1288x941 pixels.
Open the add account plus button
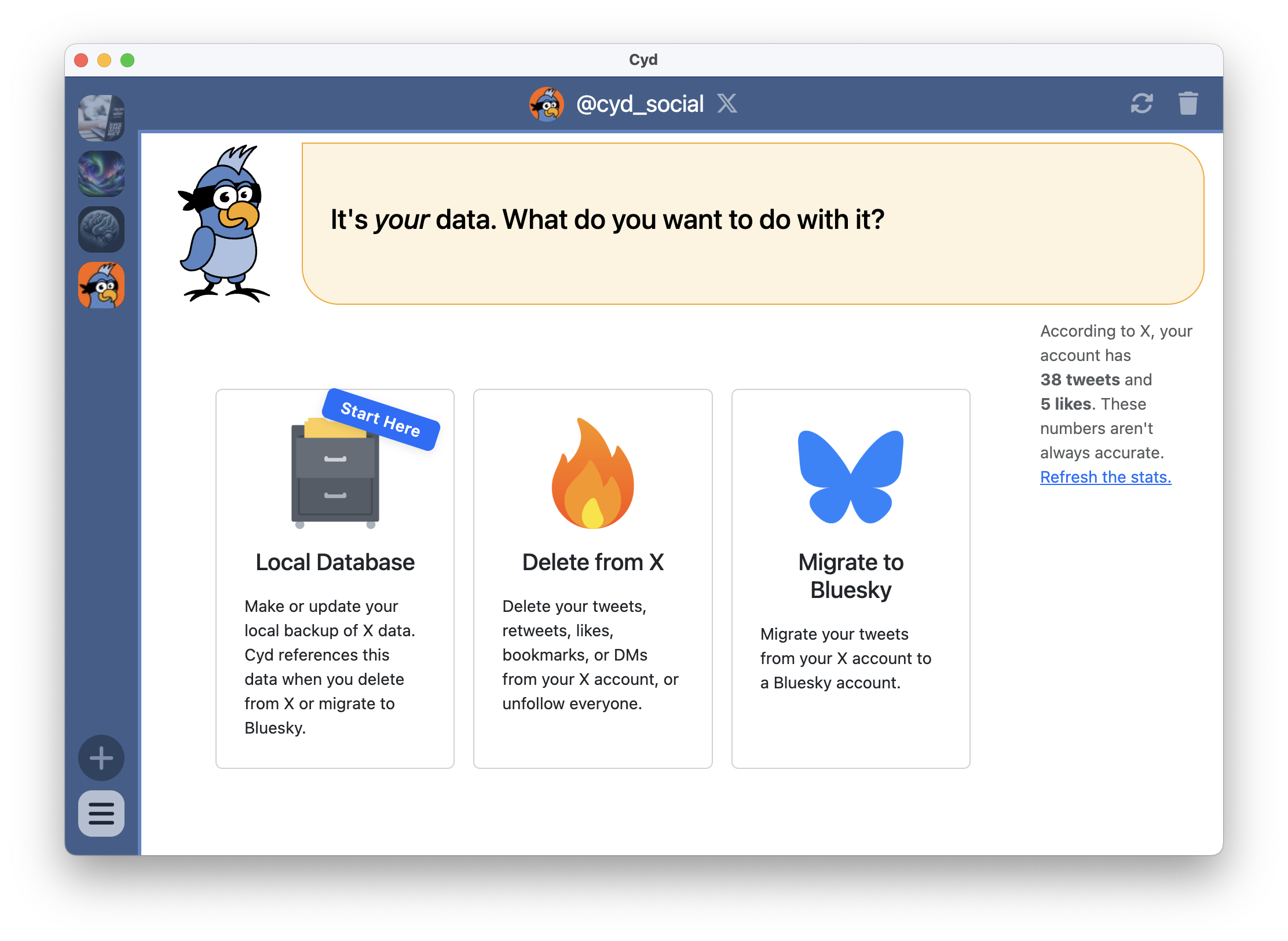tap(101, 758)
